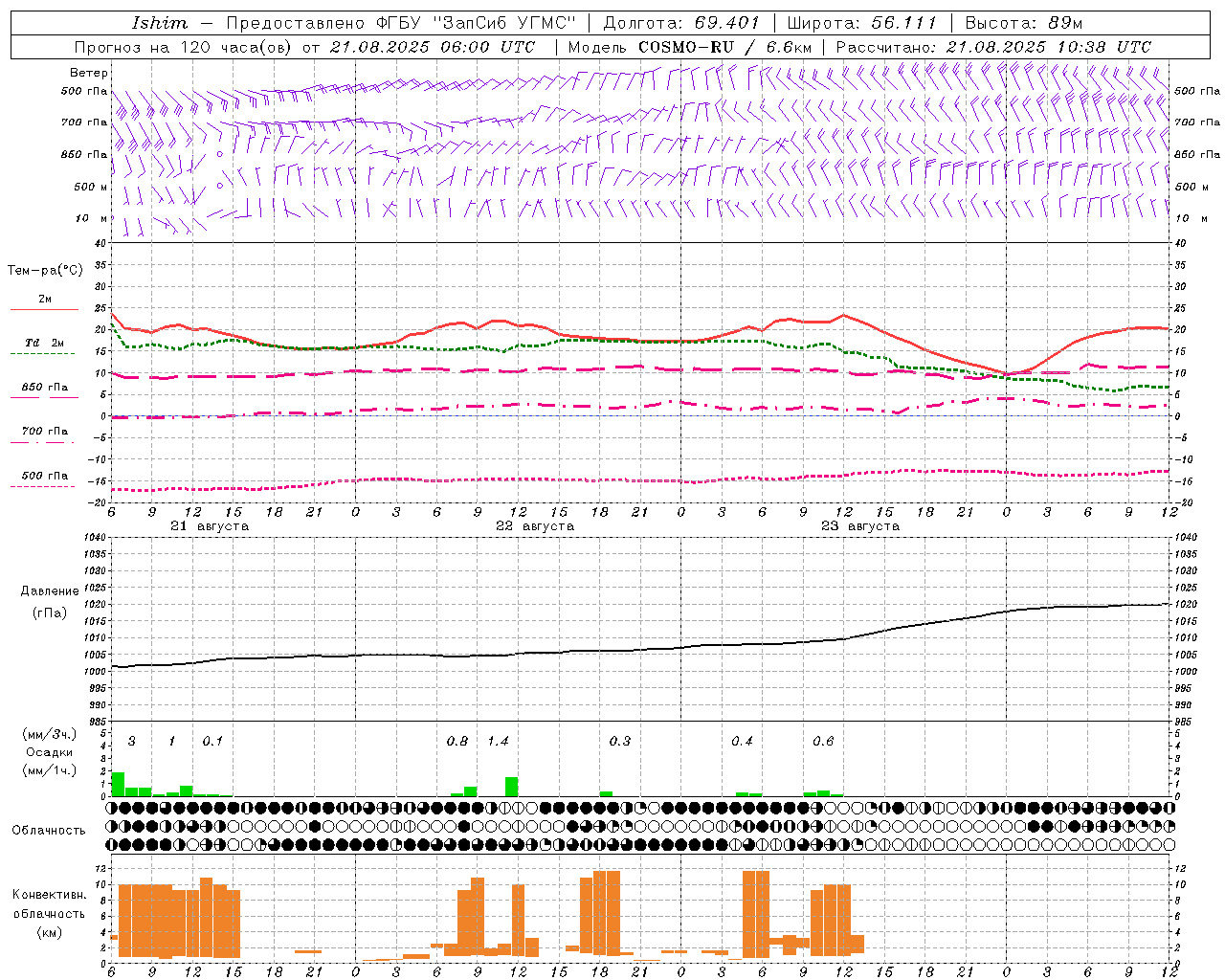Screen dimensions: 1225x980
Task: Click the "Конвективн." convective cloud label
Action: tap(50, 895)
